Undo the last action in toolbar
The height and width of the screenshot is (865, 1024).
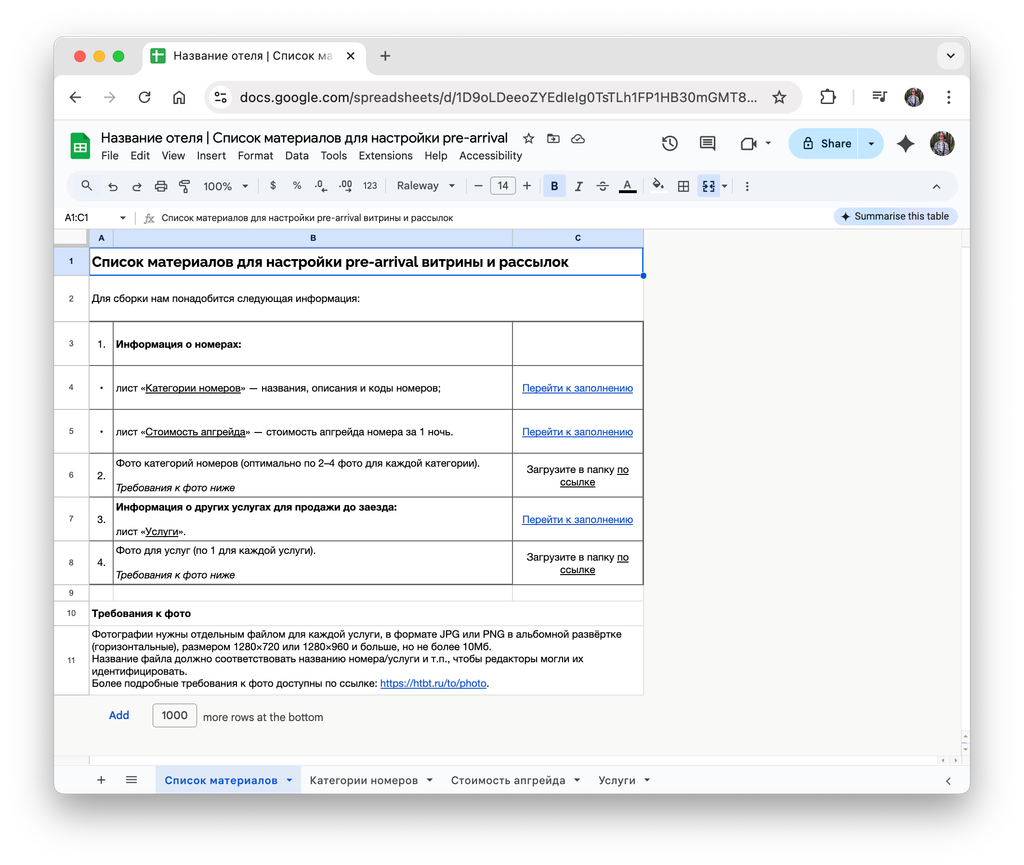coord(113,187)
